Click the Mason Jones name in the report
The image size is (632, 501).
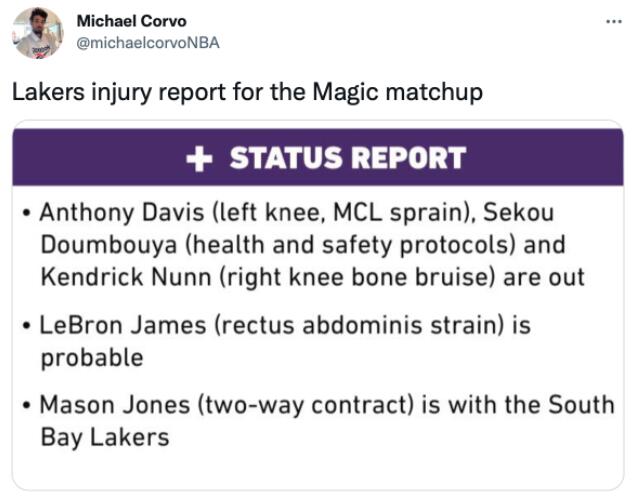[x=114, y=405]
